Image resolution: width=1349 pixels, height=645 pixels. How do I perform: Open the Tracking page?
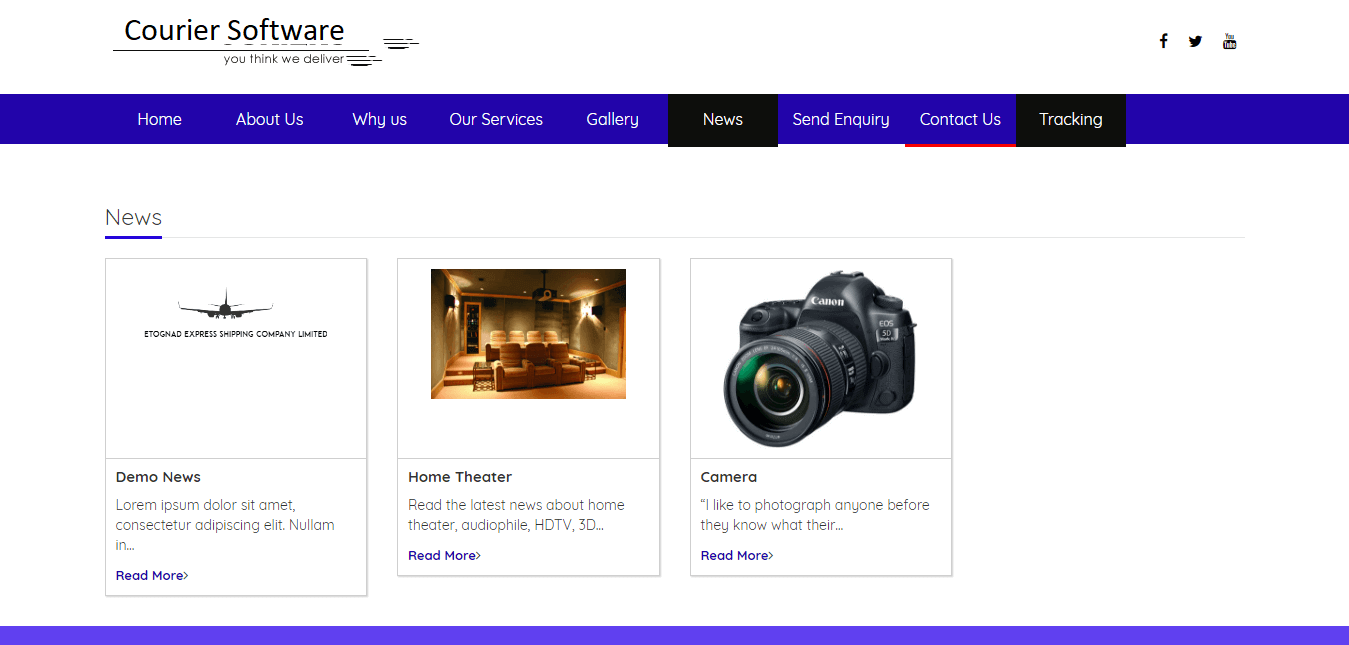point(1070,119)
